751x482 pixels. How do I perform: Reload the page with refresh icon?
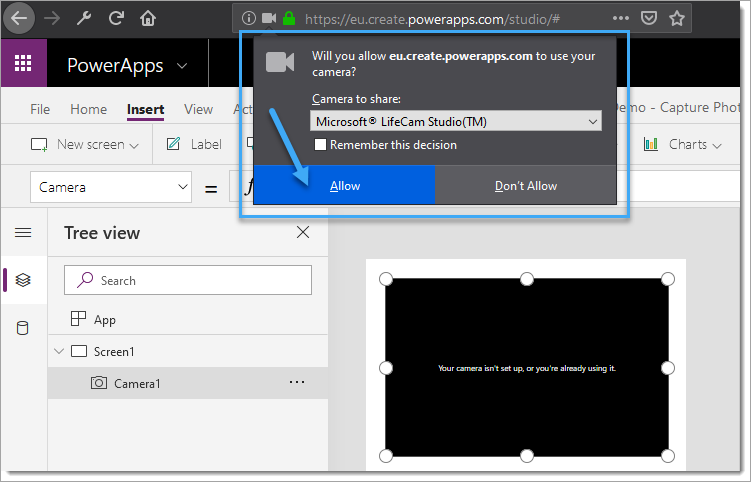[116, 19]
